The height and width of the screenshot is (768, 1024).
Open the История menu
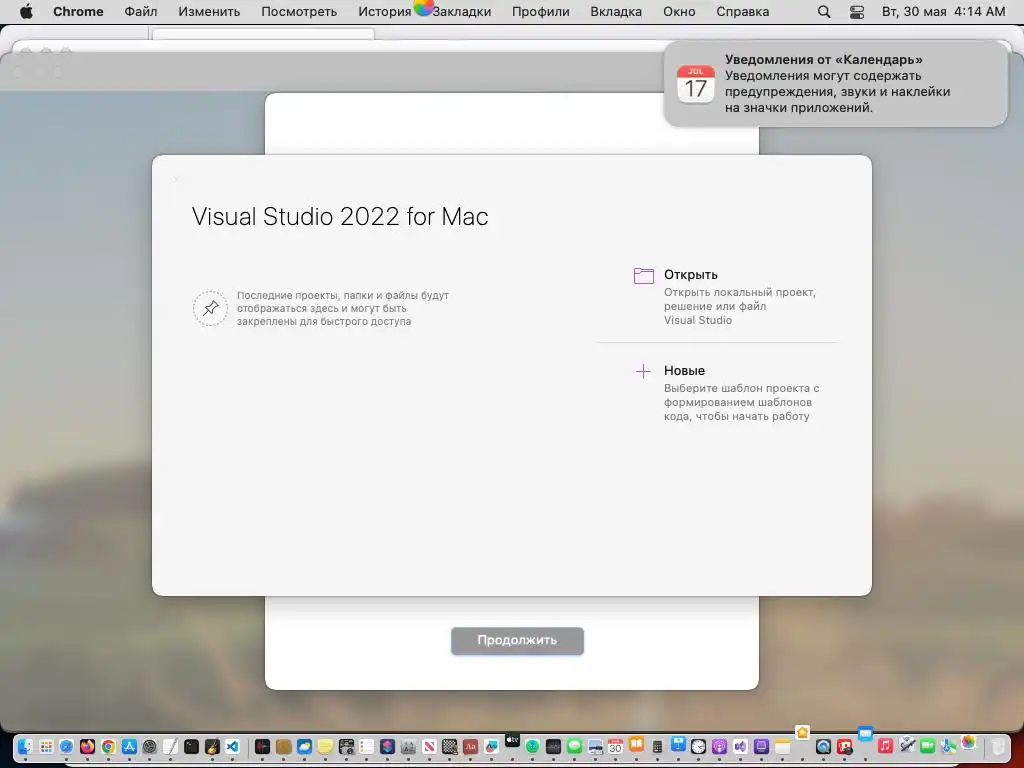tap(385, 12)
